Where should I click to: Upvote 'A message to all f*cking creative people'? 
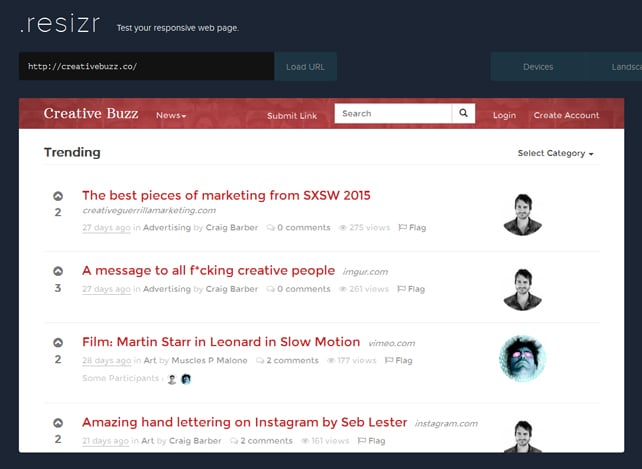click(x=58, y=271)
